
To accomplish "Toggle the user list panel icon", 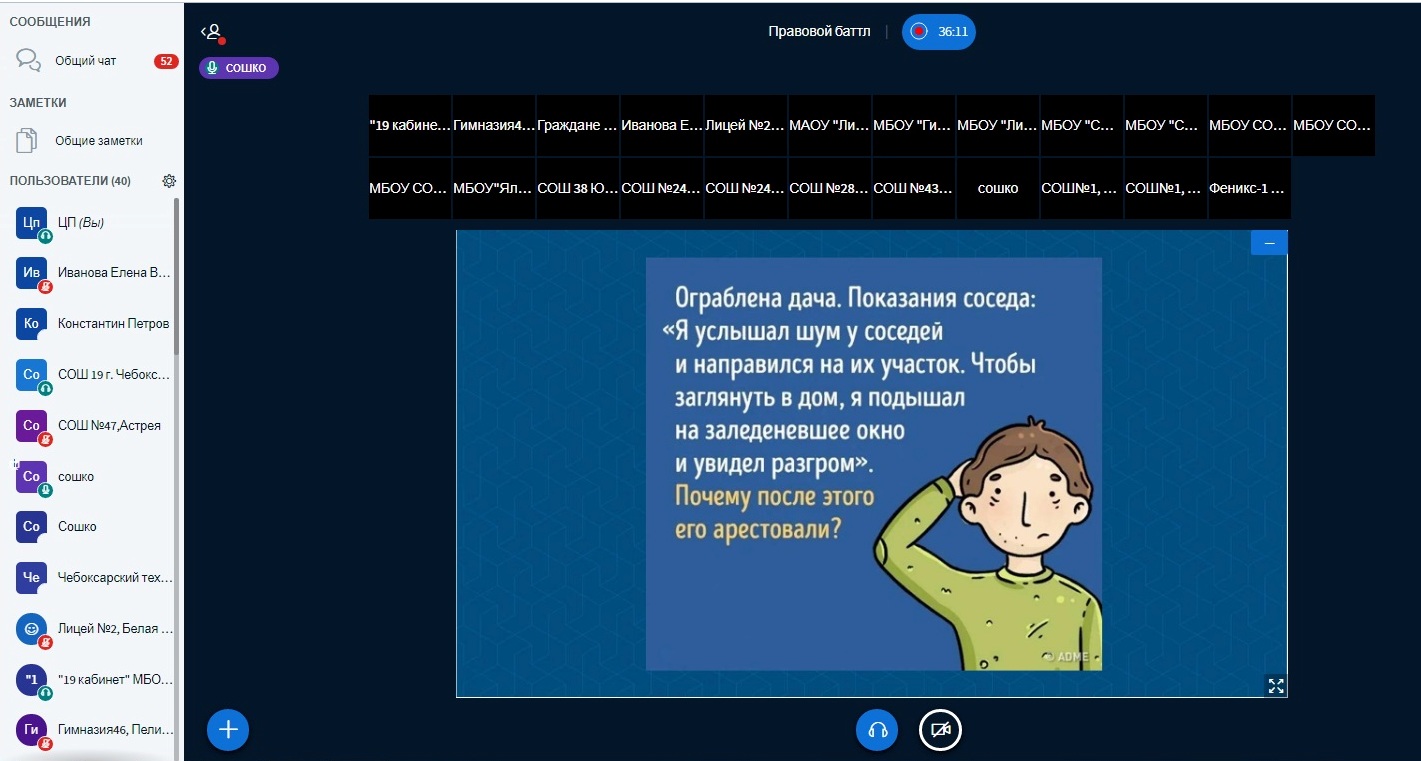I will tap(212, 32).
